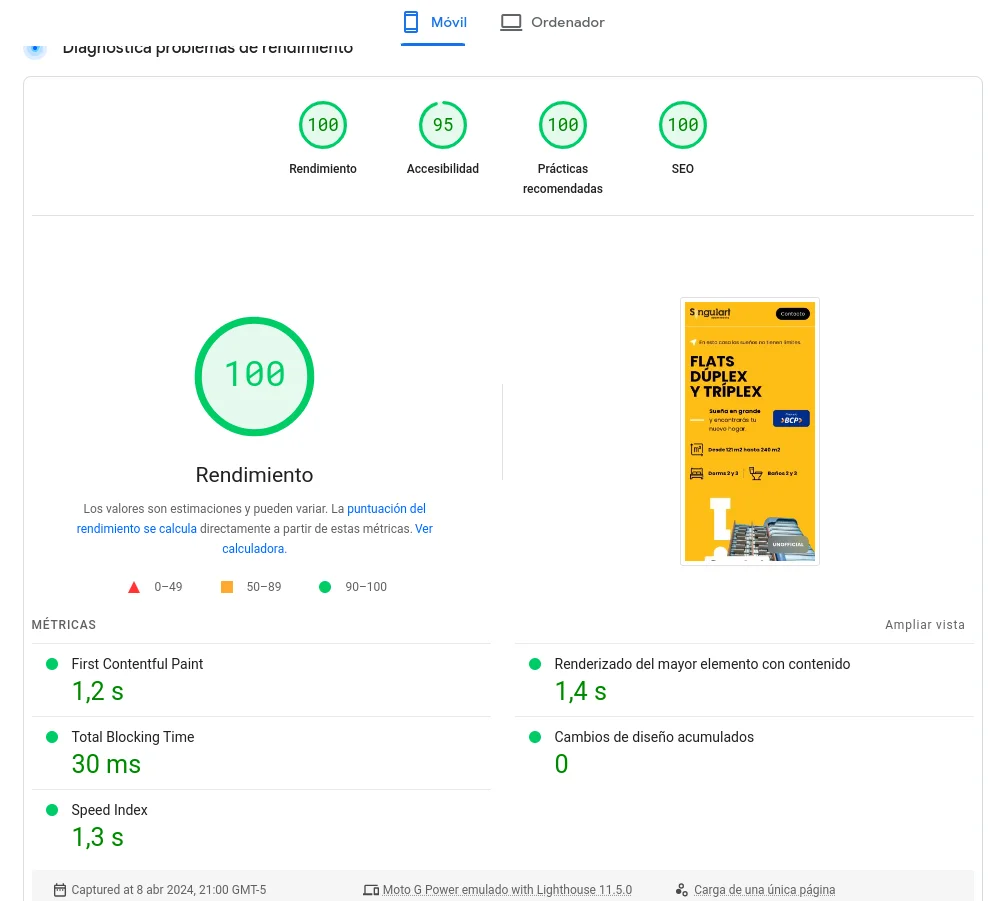Click the calendar icon beside the capture date
Screen dimensions: 1005x901
point(61,889)
